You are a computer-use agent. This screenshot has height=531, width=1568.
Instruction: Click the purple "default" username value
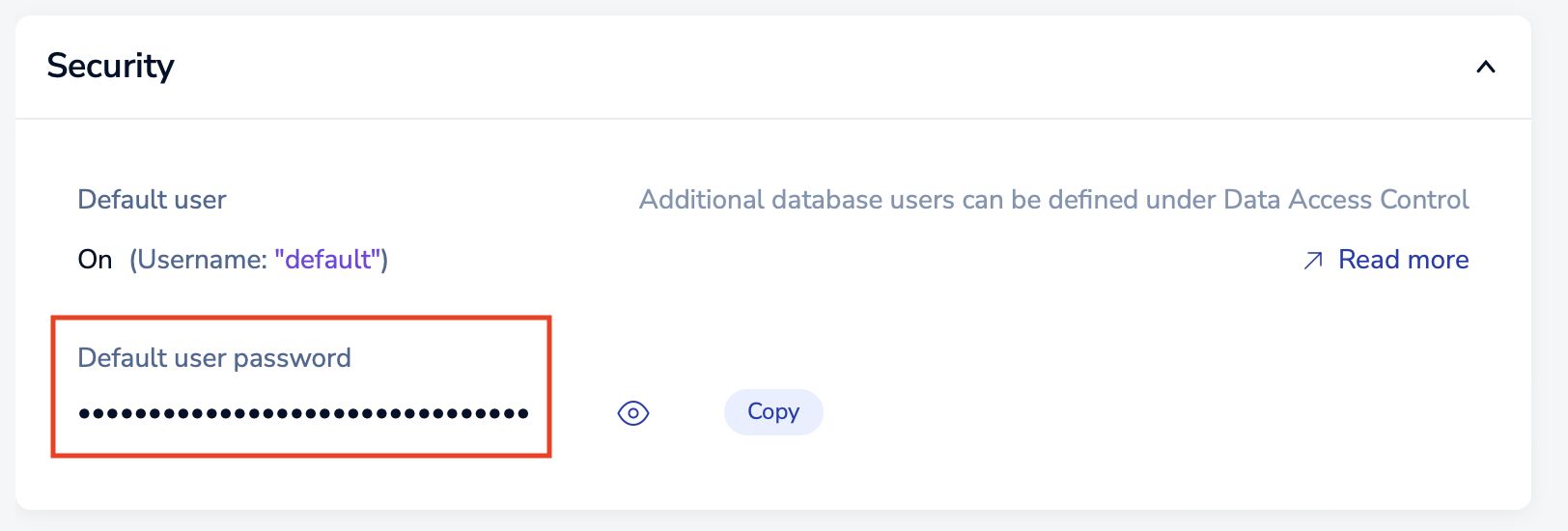327,260
